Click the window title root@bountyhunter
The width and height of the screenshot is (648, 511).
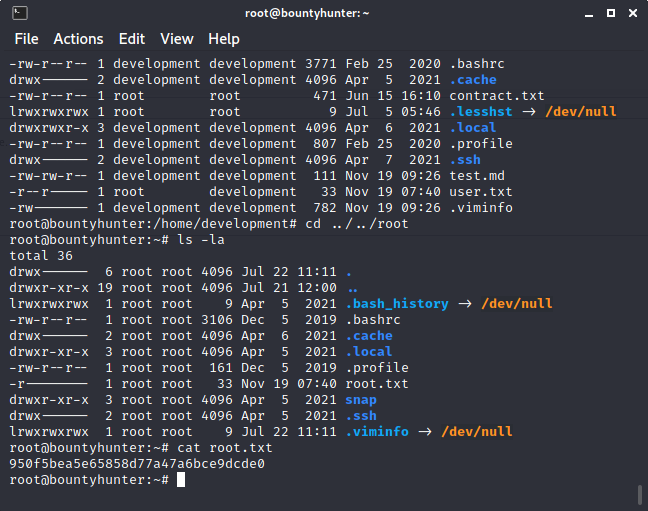click(307, 13)
